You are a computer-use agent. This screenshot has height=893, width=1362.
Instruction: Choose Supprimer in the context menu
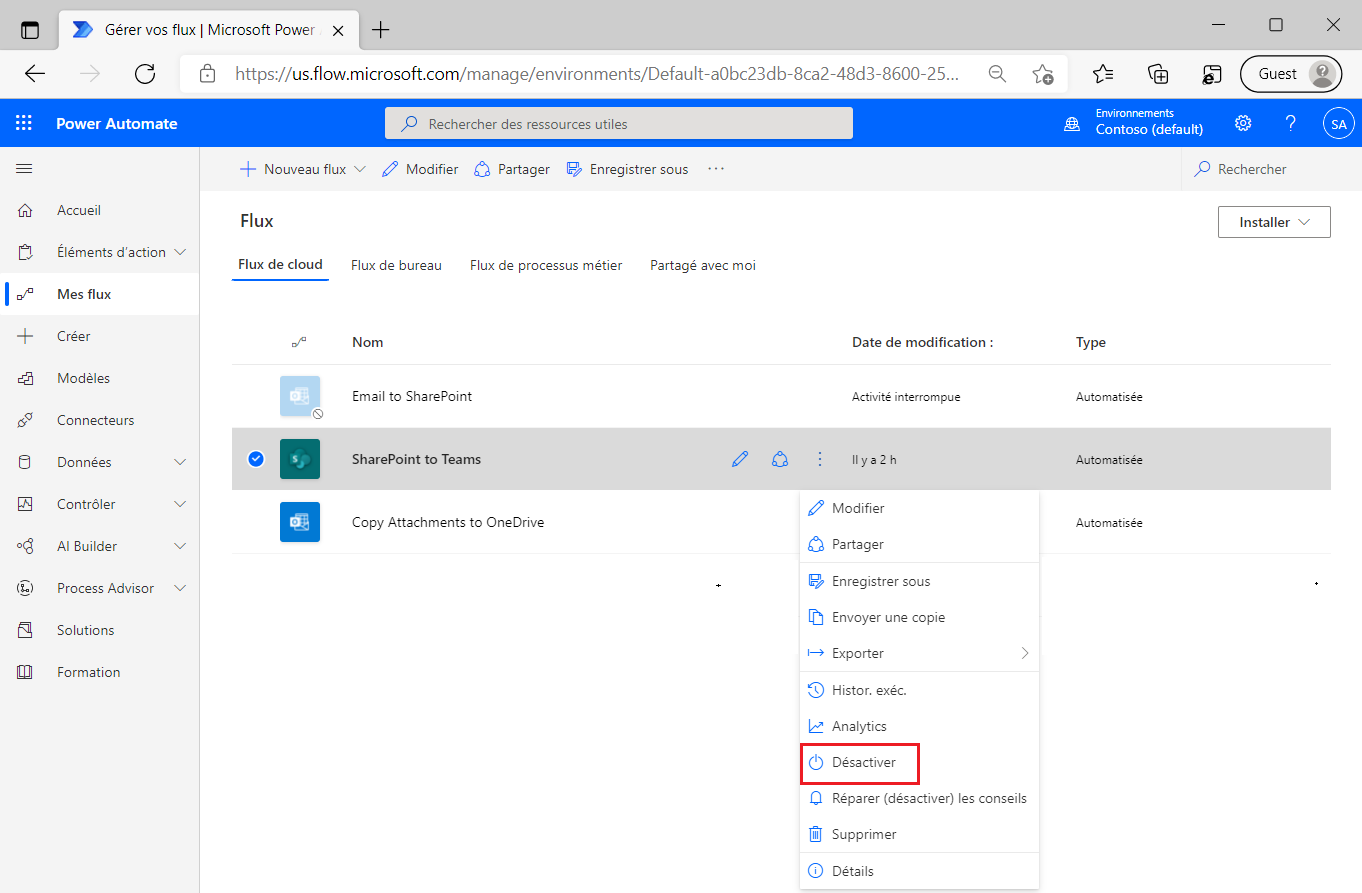(x=919, y=834)
